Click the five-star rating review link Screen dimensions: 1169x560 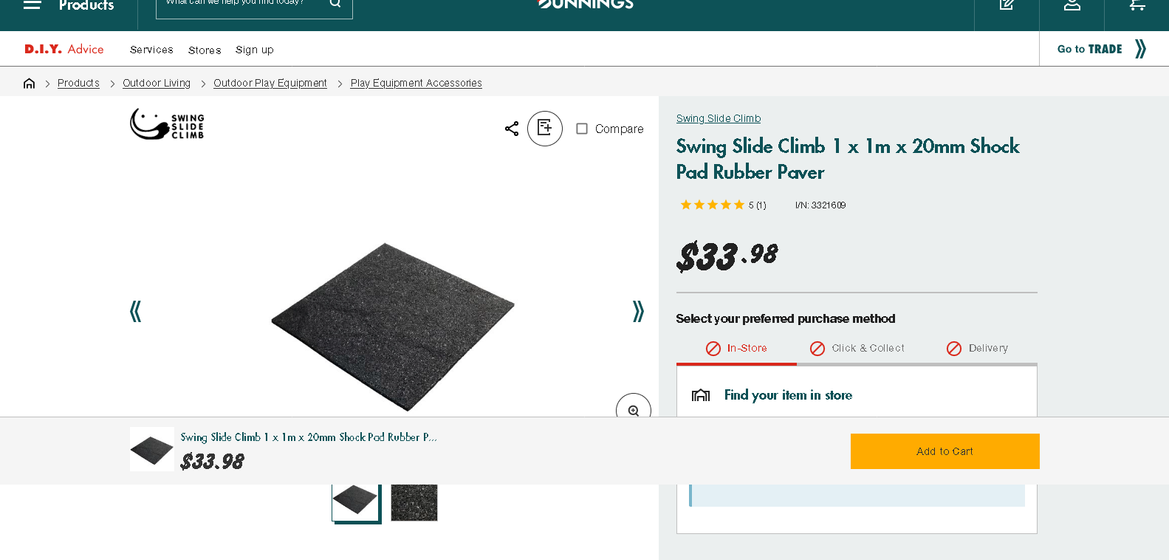pyautogui.click(x=722, y=205)
